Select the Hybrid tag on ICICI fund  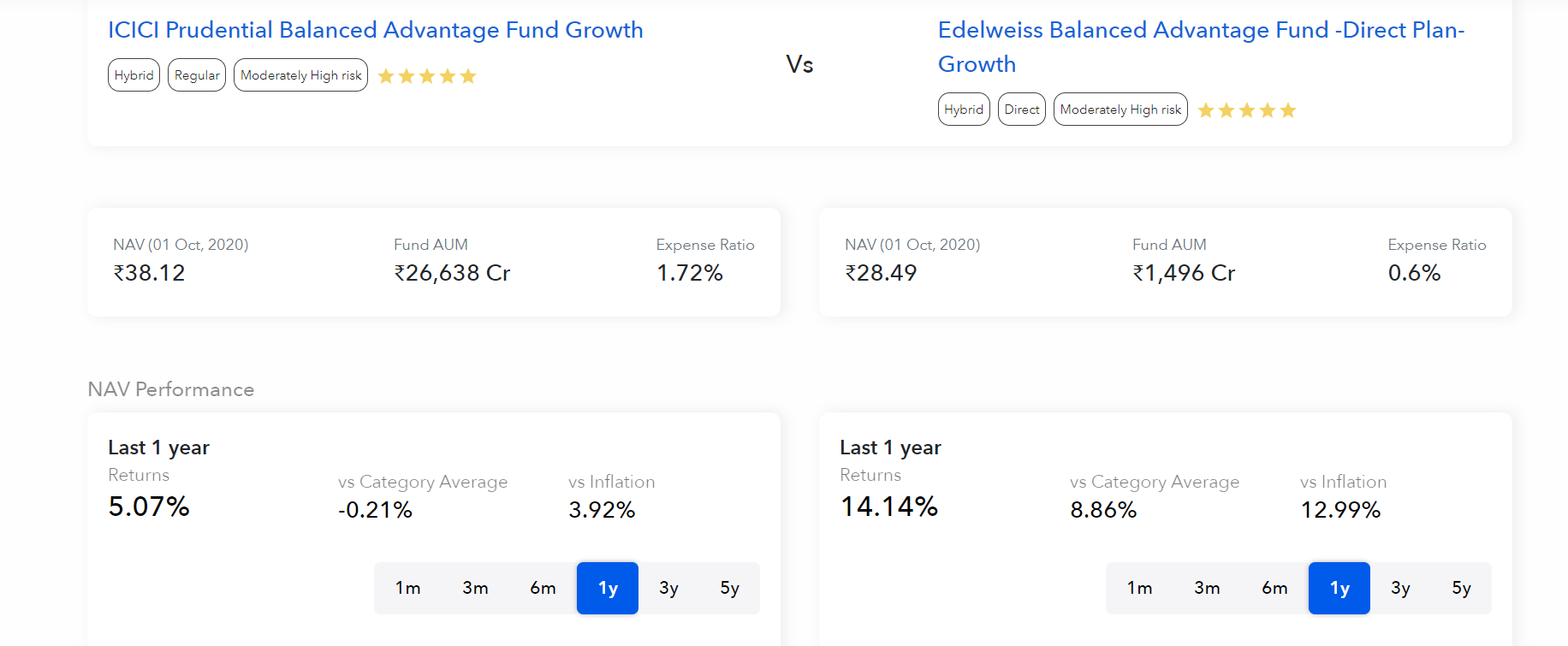coord(134,74)
